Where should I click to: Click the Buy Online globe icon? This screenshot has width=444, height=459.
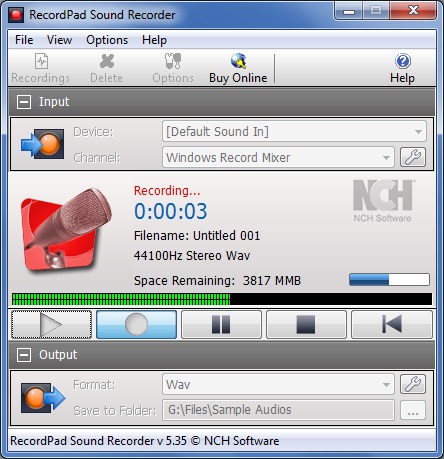[238, 69]
